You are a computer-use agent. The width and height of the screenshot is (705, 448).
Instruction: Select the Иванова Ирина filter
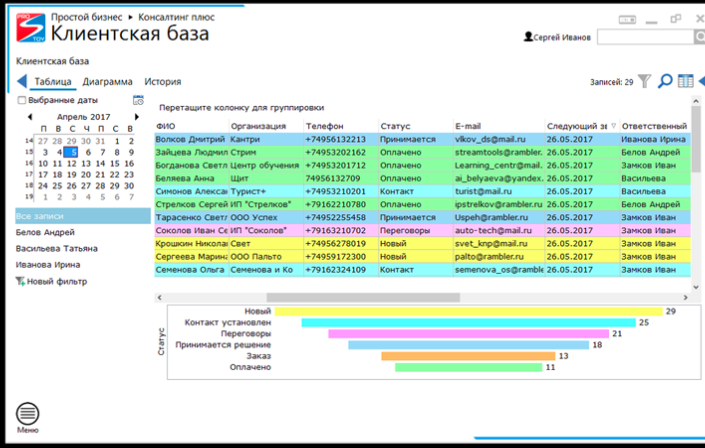(48, 264)
